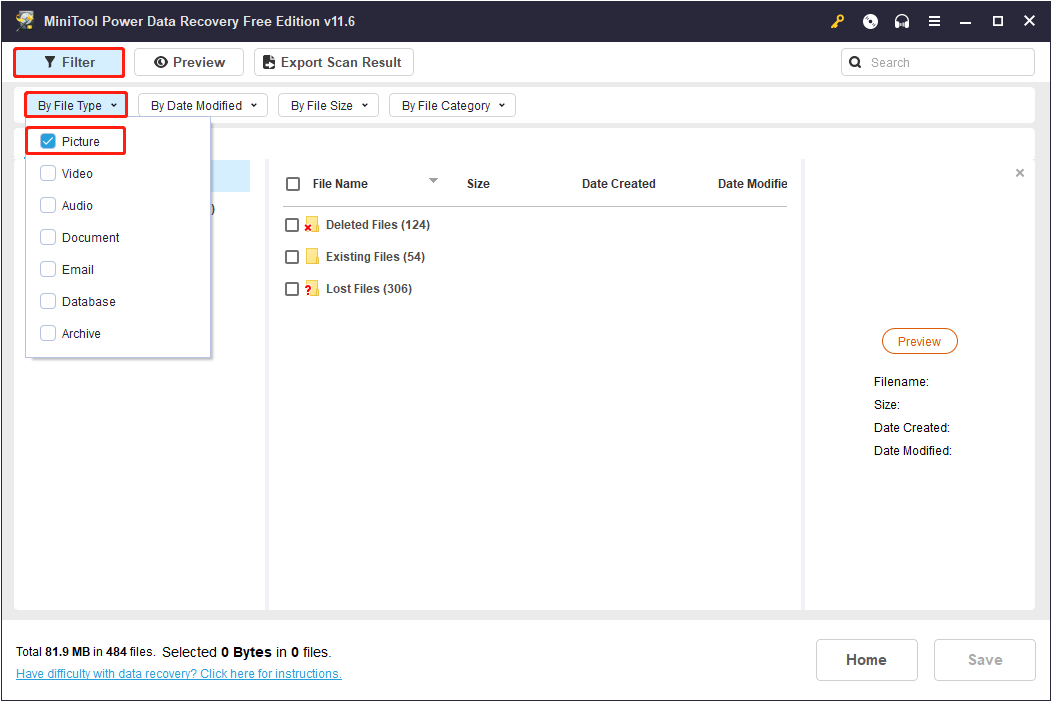The width and height of the screenshot is (1052, 703).
Task: Click the File Name sort arrow
Action: click(x=433, y=180)
